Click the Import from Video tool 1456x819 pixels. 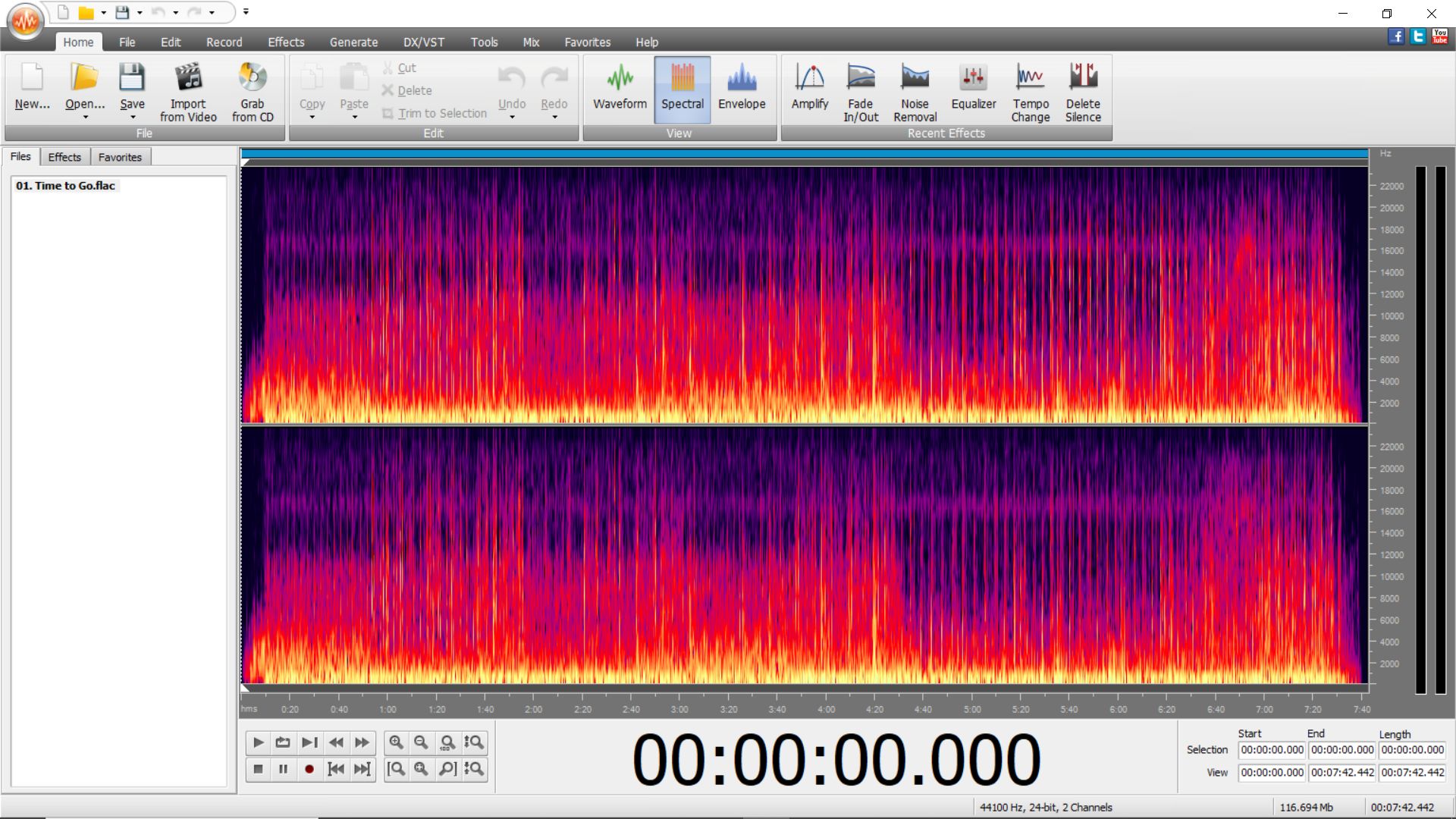187,91
